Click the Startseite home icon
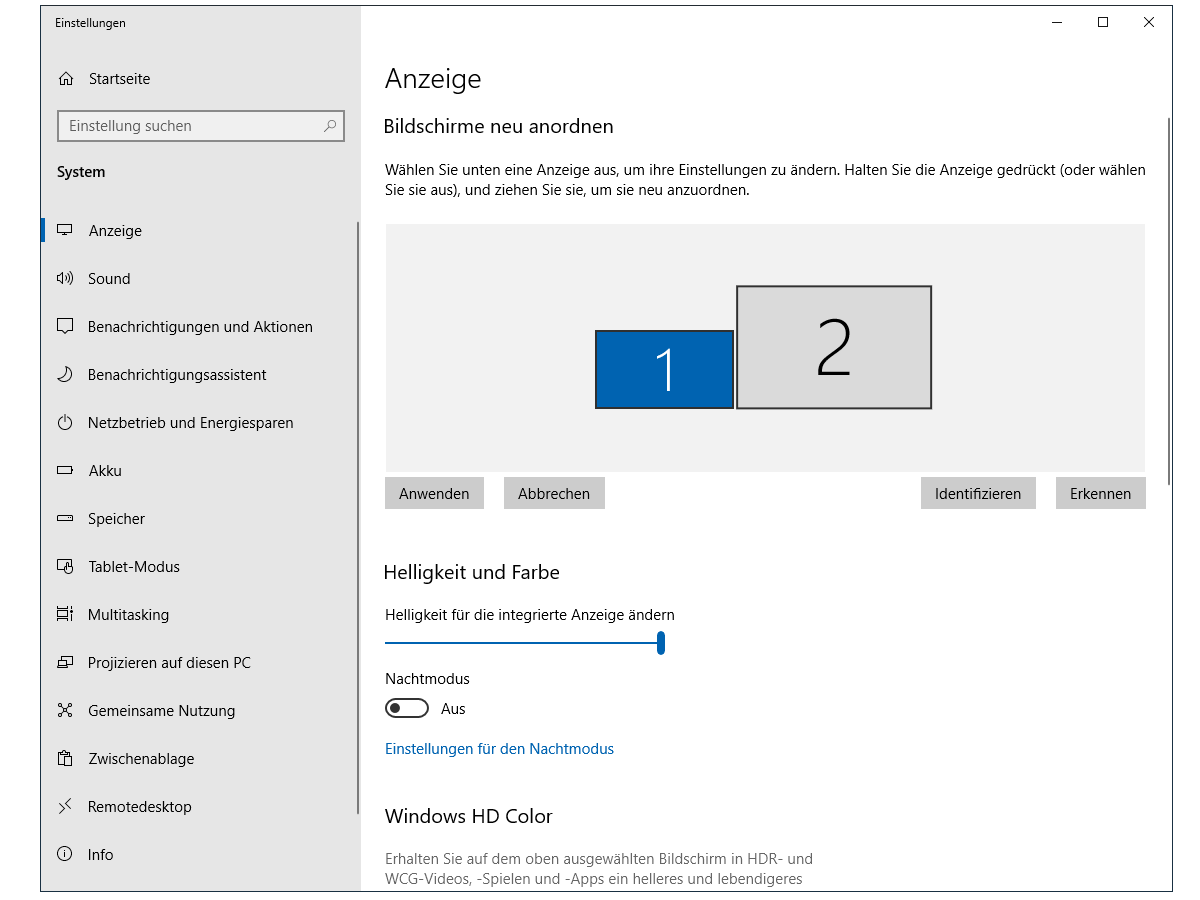Viewport: 1200px width, 900px height. pos(66,79)
